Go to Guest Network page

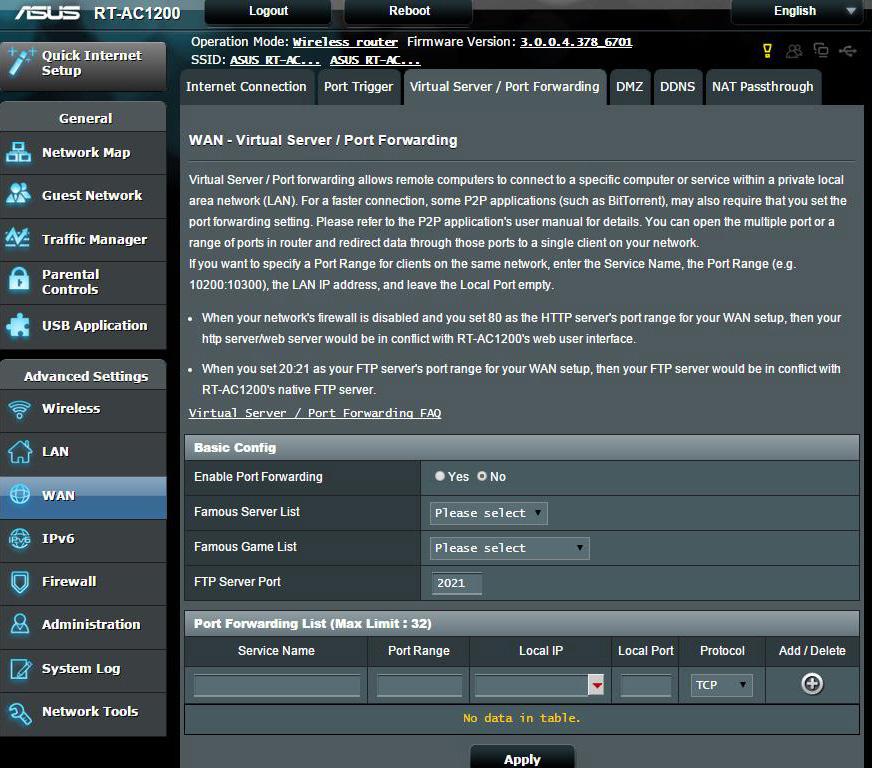[x=83, y=196]
